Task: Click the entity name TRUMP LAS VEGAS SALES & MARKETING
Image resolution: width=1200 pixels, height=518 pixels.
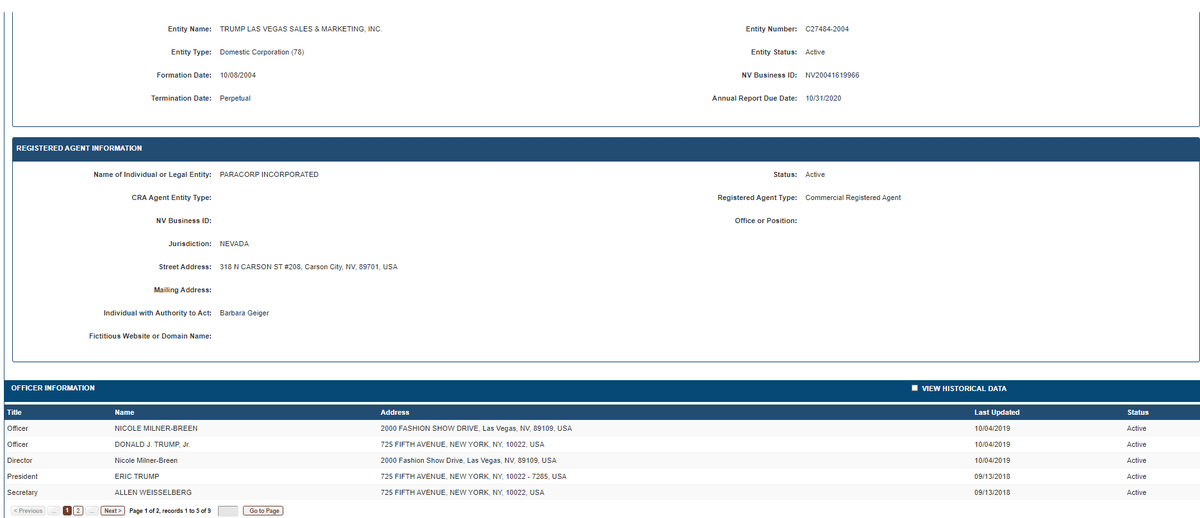Action: 300,29
